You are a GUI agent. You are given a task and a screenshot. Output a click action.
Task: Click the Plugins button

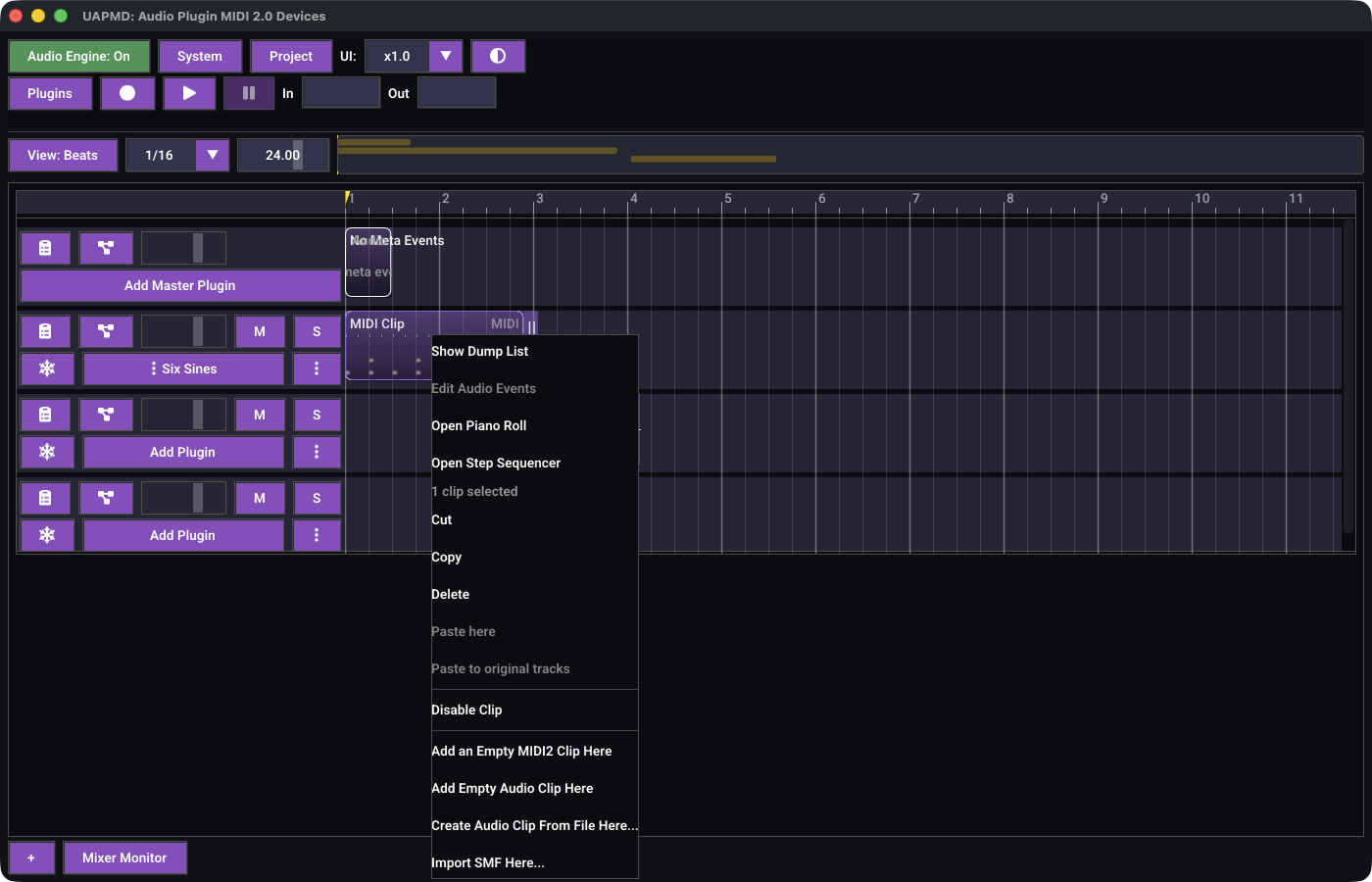[x=50, y=93]
